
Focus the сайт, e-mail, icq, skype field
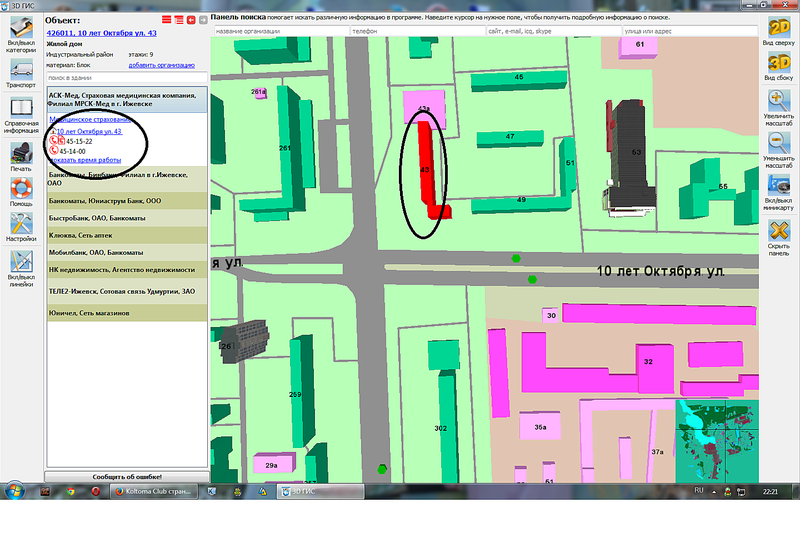pos(554,31)
